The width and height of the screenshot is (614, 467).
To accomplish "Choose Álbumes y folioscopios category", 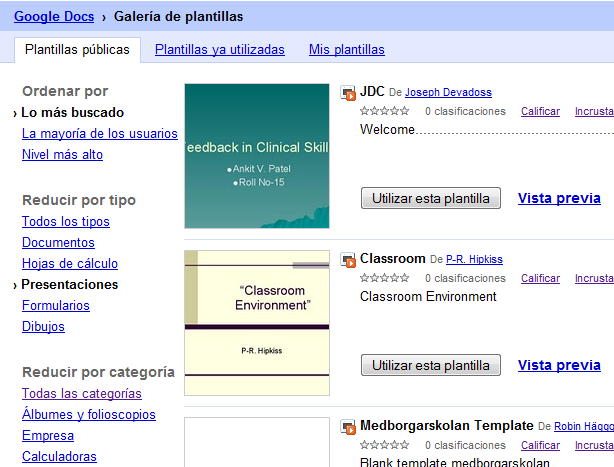I will [x=88, y=415].
